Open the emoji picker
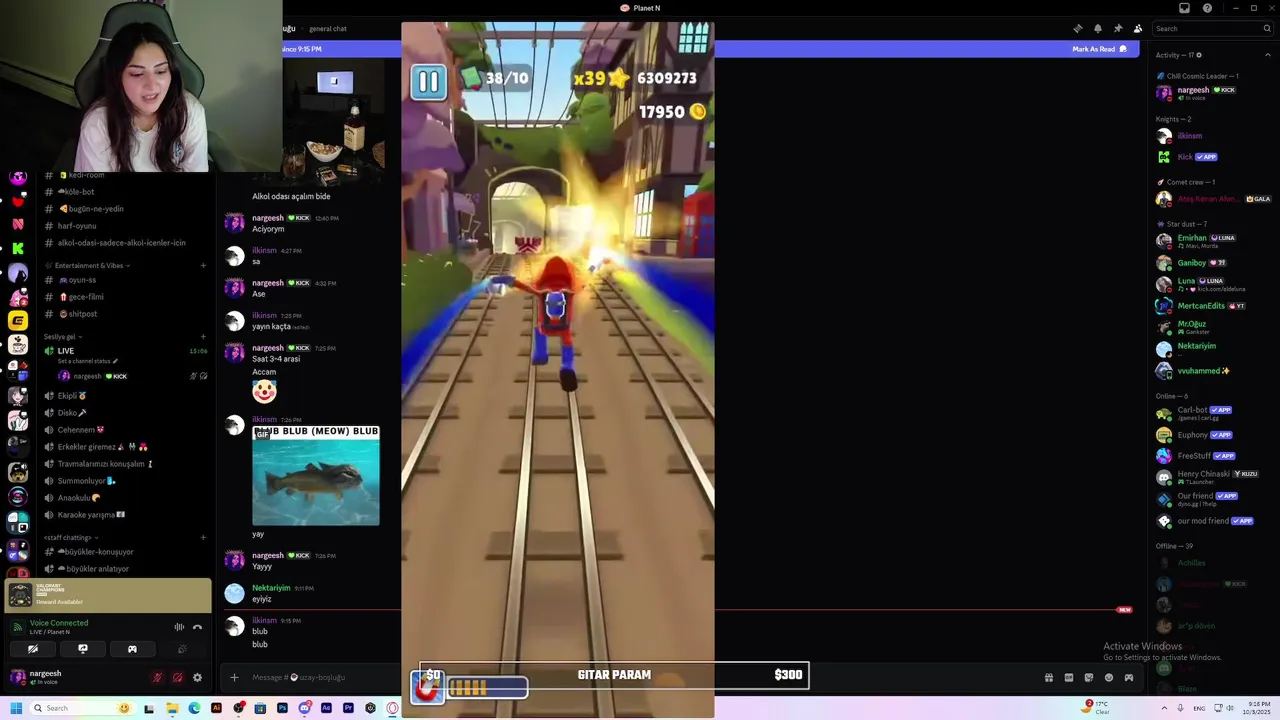Image resolution: width=1280 pixels, height=720 pixels. click(x=1109, y=677)
